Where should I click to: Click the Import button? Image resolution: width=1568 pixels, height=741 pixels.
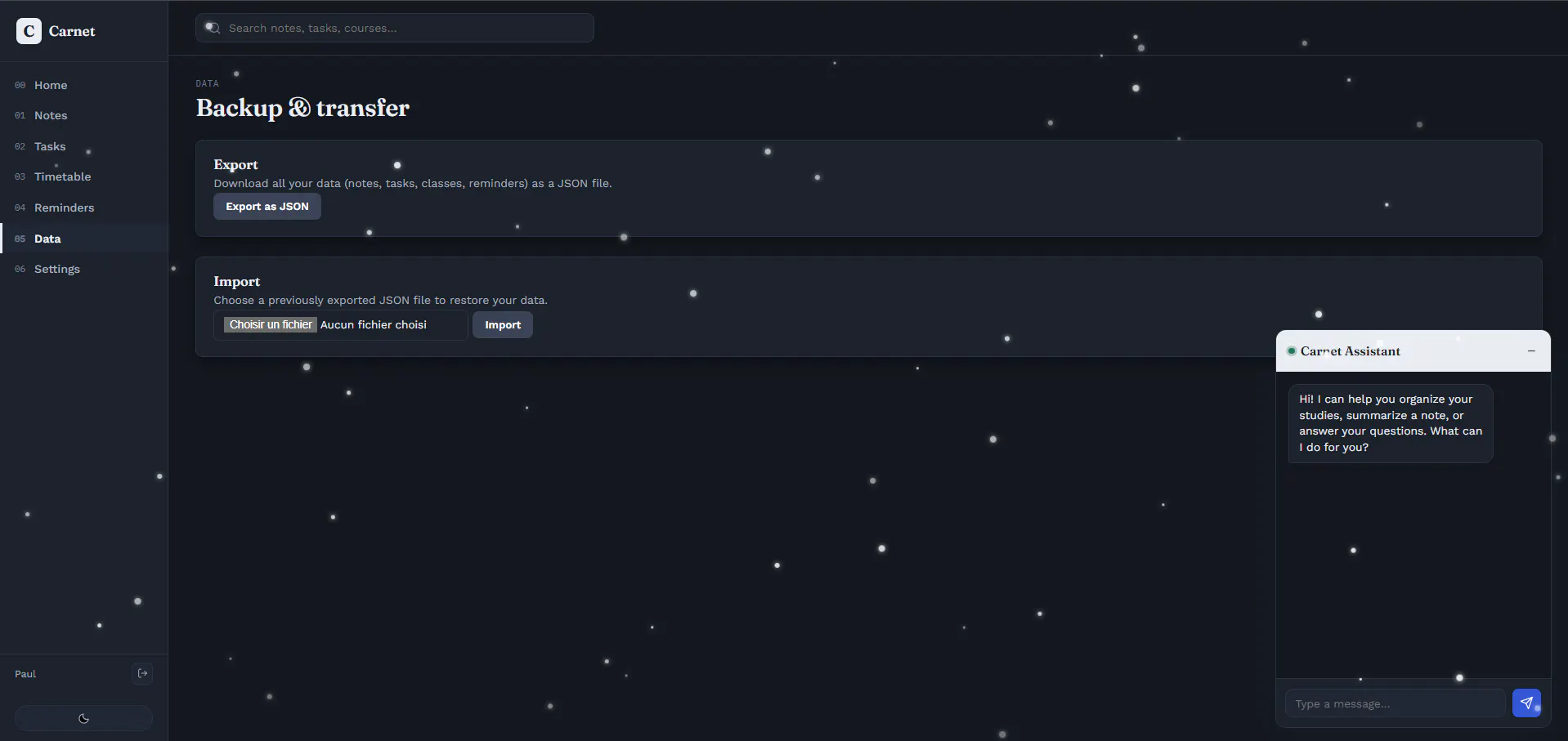click(503, 325)
